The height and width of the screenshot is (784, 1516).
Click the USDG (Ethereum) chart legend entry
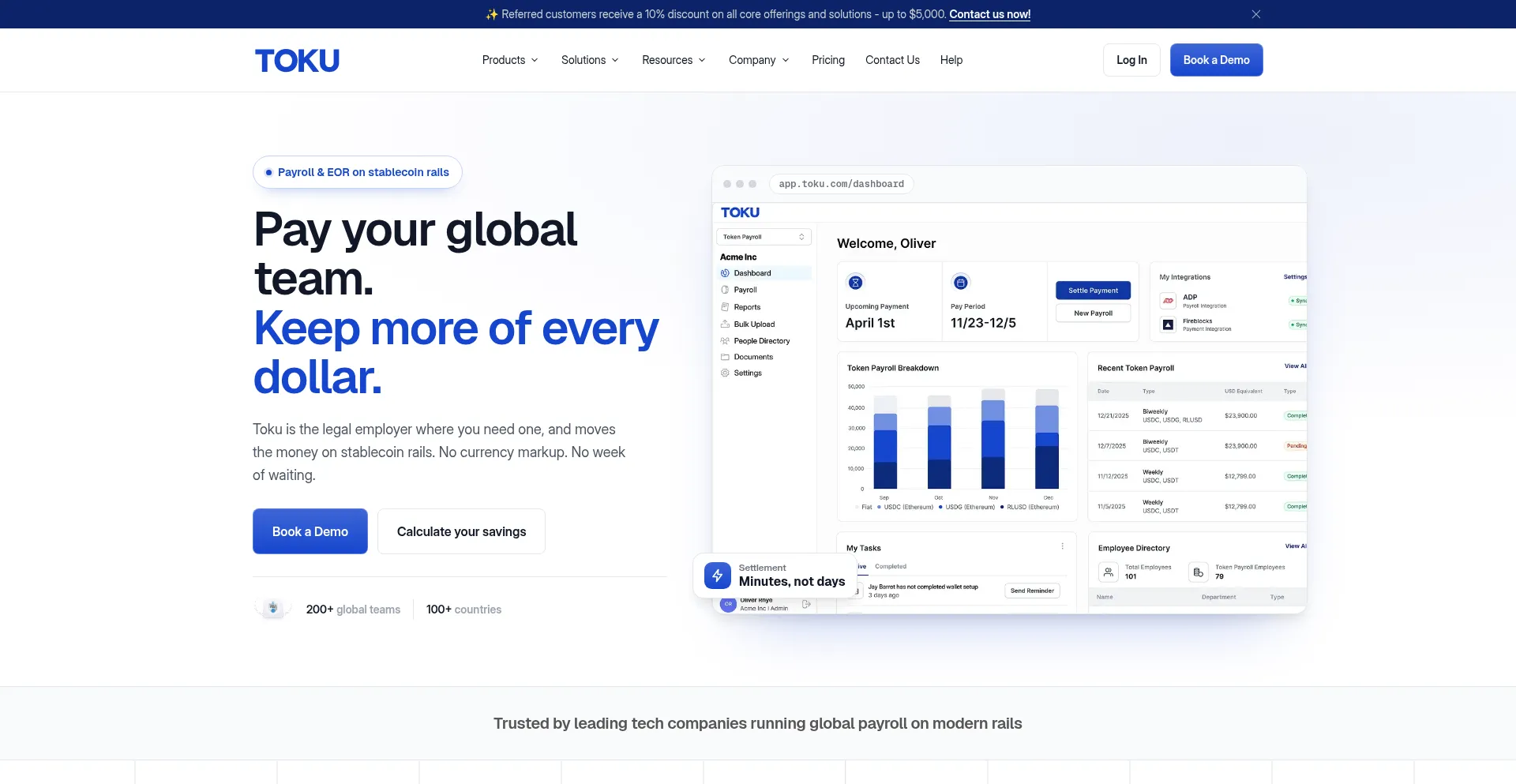coord(966,508)
